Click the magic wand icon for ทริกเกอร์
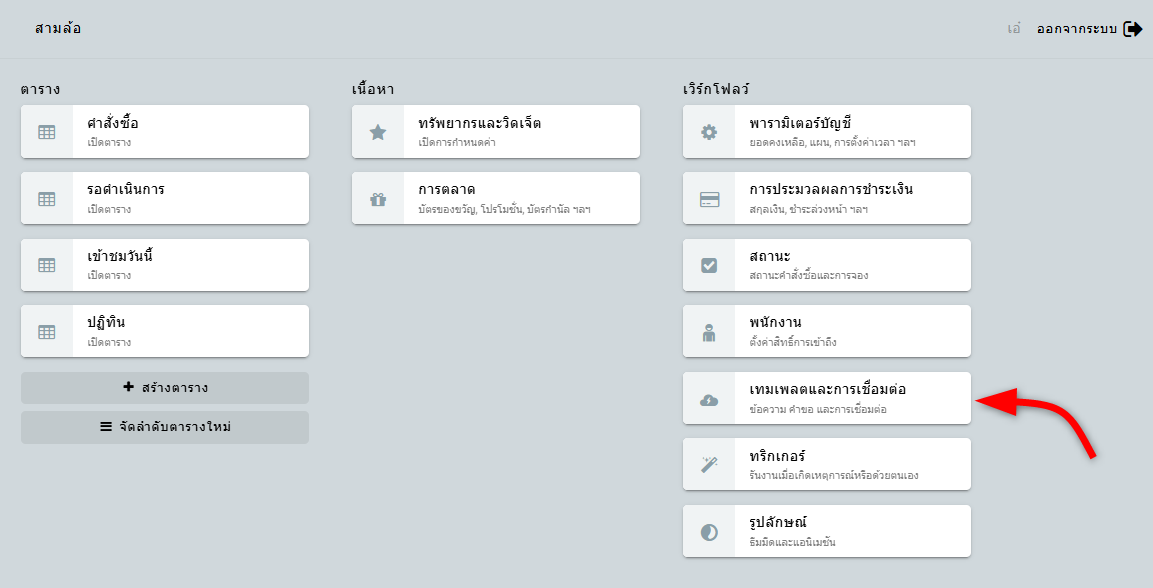 point(709,465)
